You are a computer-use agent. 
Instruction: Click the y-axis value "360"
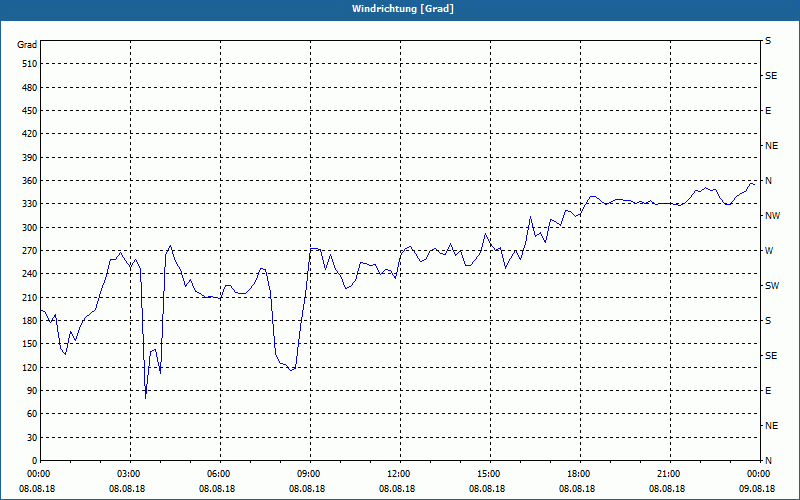coord(30,181)
